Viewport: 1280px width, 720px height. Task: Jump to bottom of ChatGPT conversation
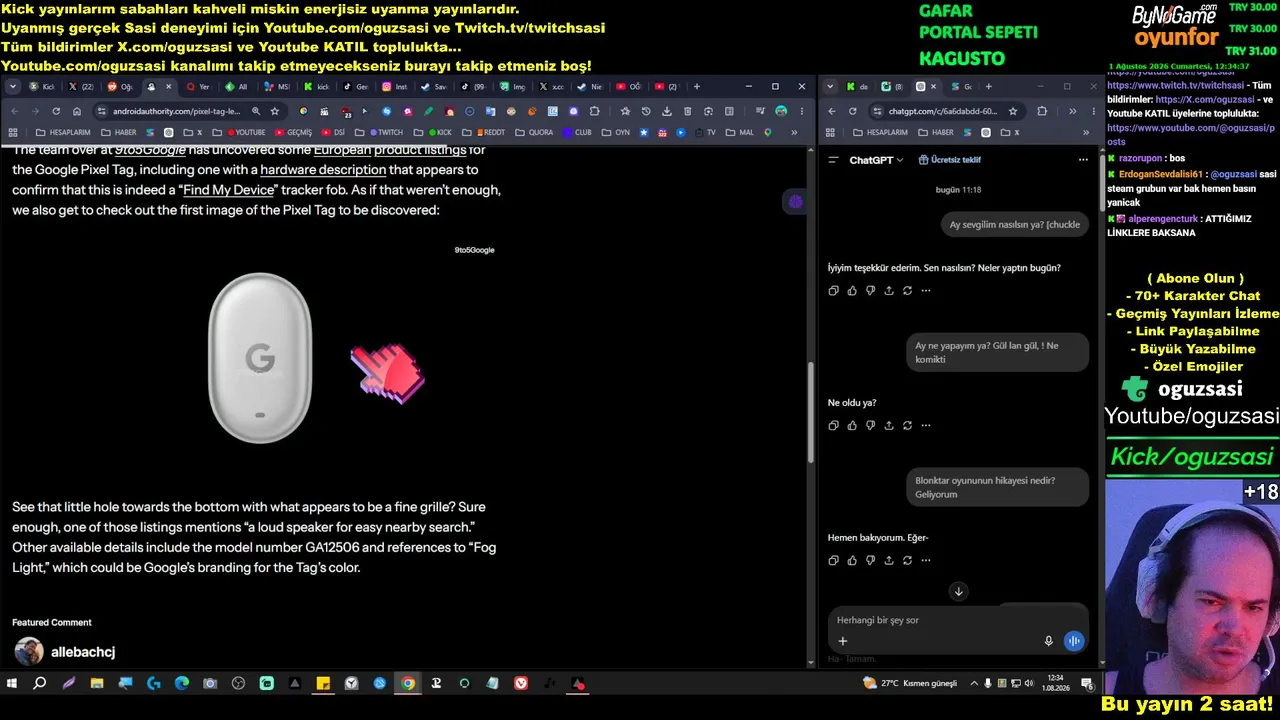(958, 591)
